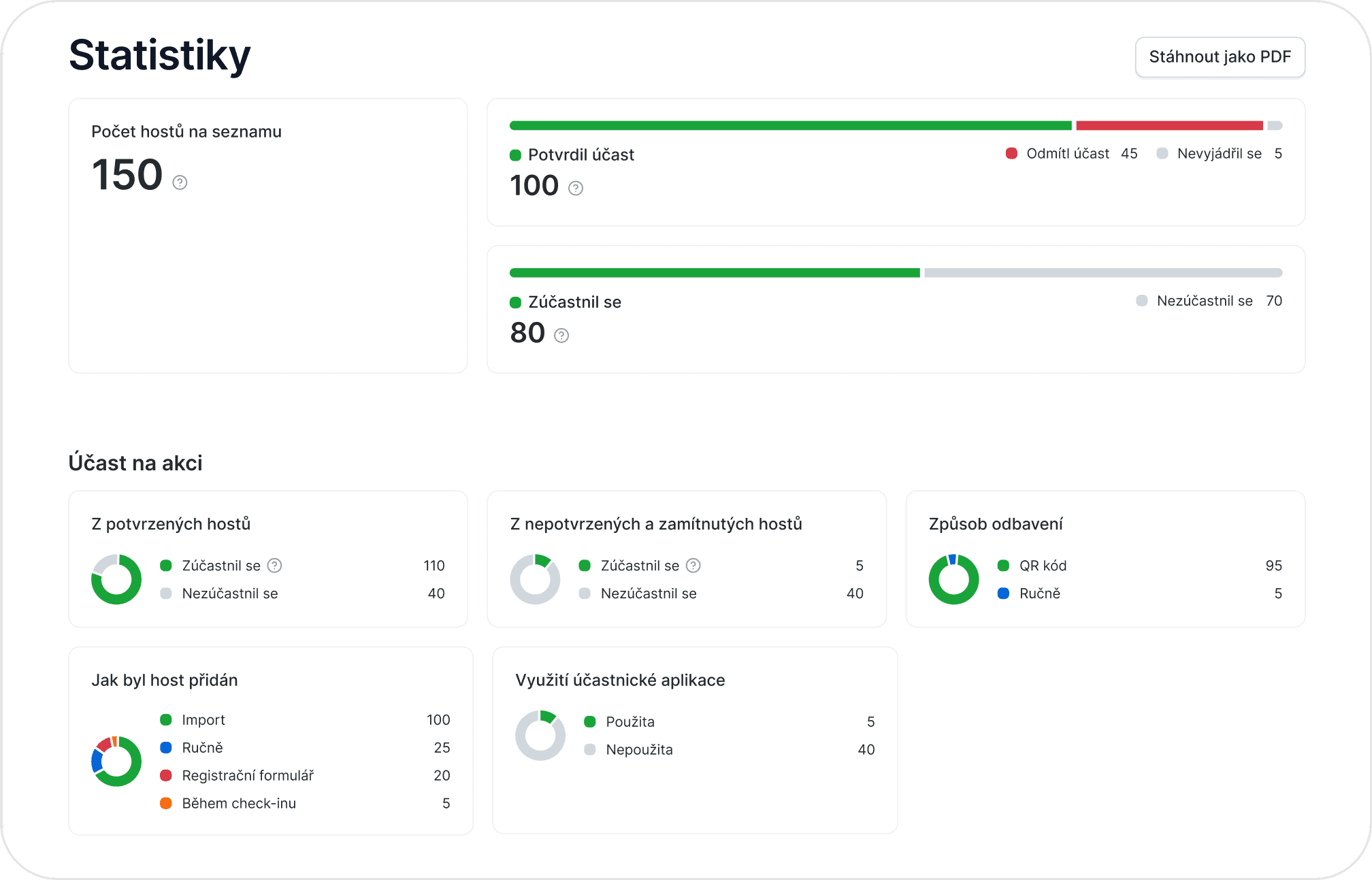Open help icon in Z potvrzených hostů card
The width and height of the screenshot is (1372, 880).
click(275, 566)
